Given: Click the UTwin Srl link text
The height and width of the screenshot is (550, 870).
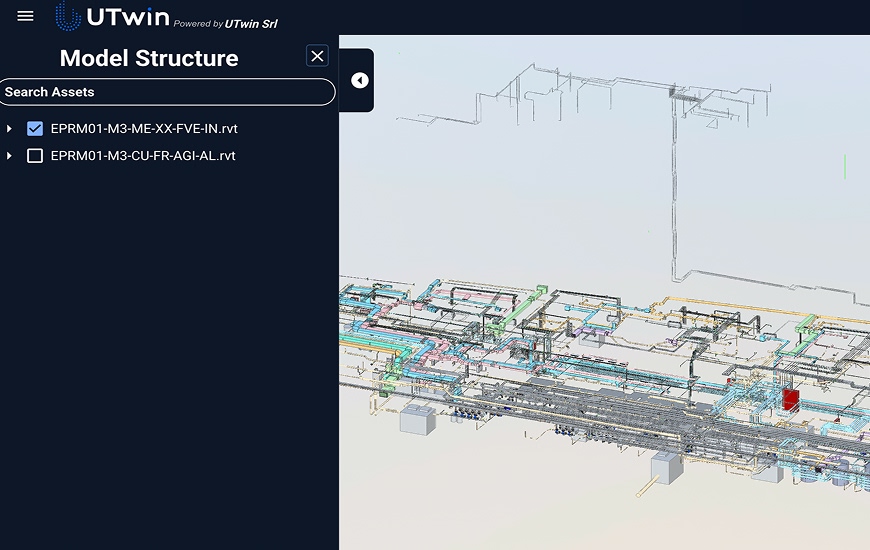Looking at the screenshot, I should 251,24.
